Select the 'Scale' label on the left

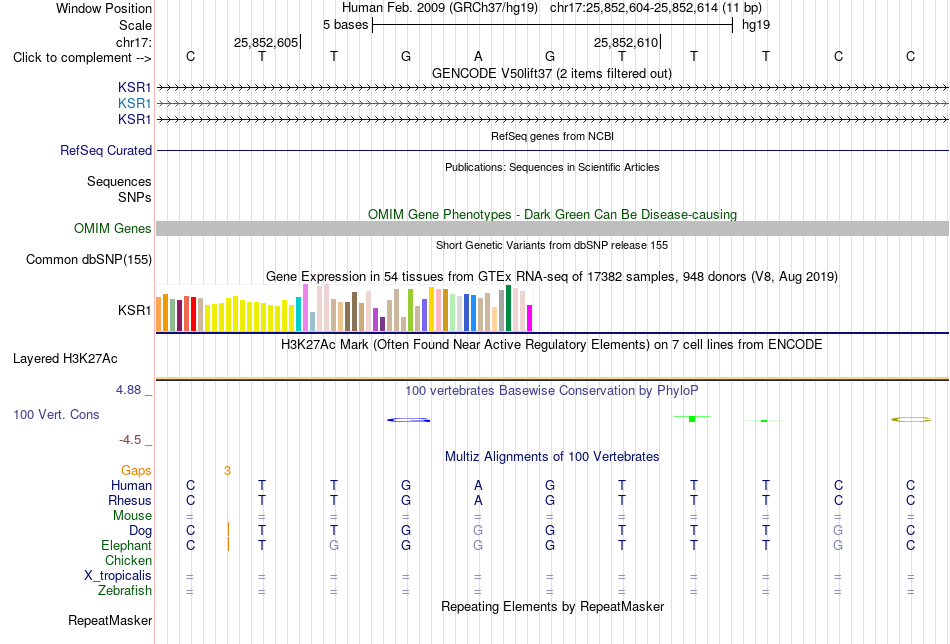135,25
